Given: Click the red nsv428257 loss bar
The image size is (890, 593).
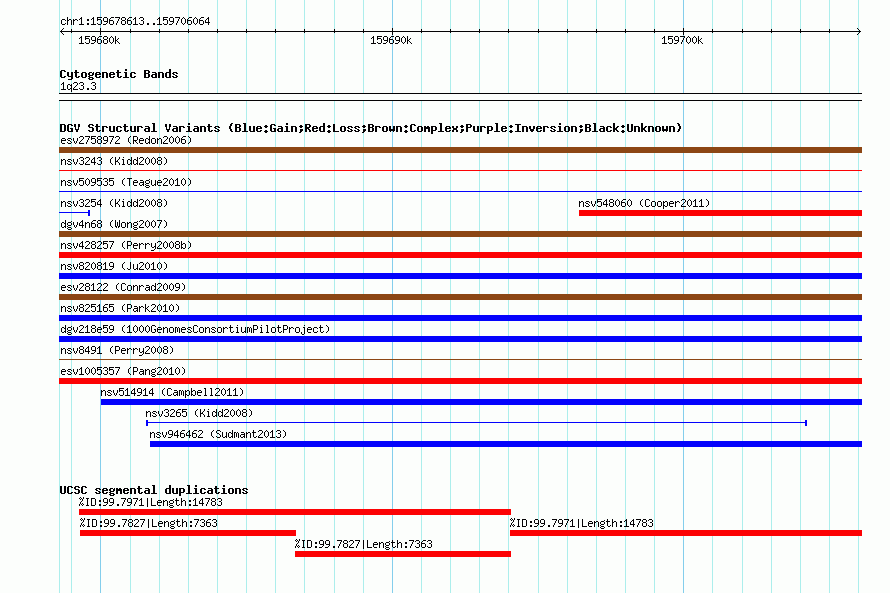Looking at the screenshot, I should pyautogui.click(x=460, y=255).
